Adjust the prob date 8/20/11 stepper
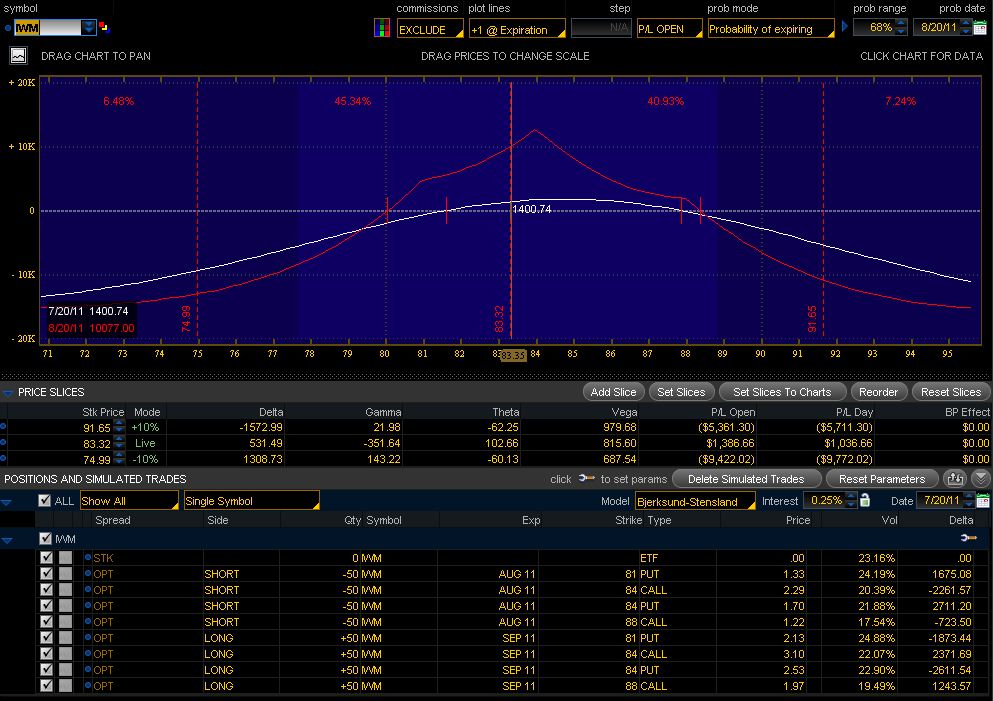Viewport: 993px width, 701px height. [965, 27]
